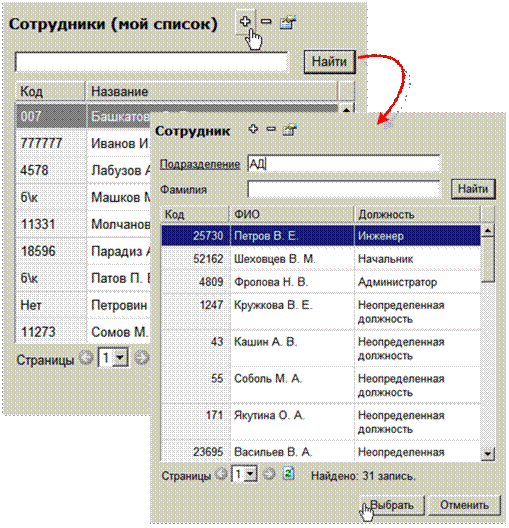Click the minus icon in Сотрудники (мой список) header
Viewport: 509px width, 528px height.
266,22
